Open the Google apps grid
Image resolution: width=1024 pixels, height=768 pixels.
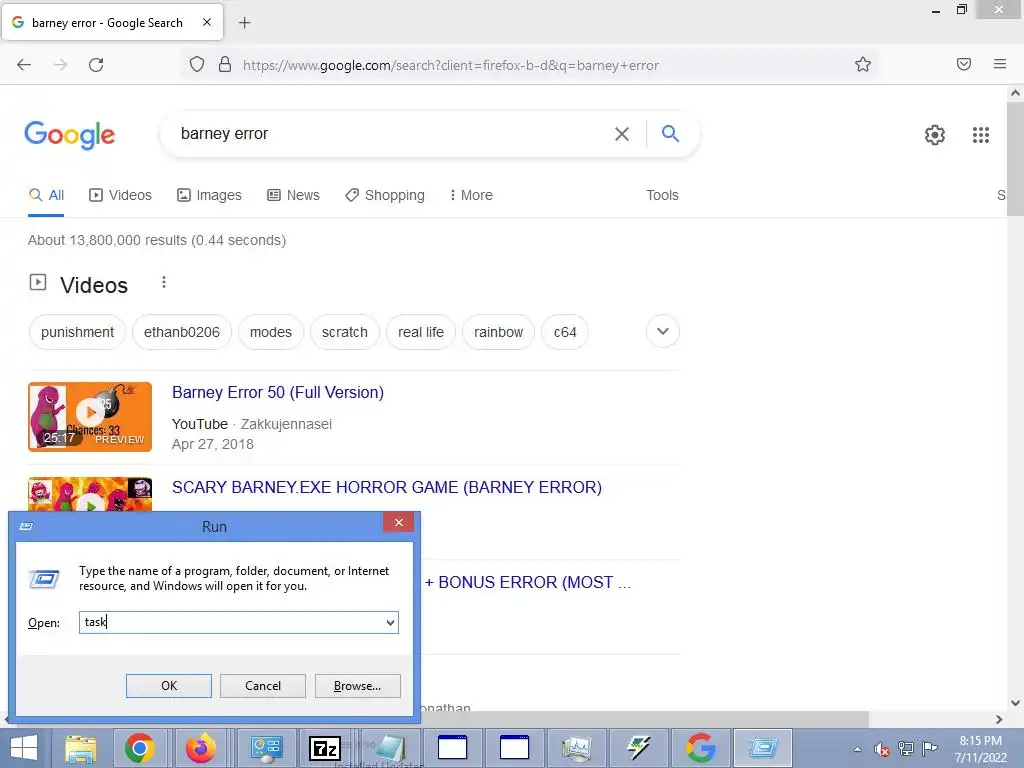pos(980,135)
